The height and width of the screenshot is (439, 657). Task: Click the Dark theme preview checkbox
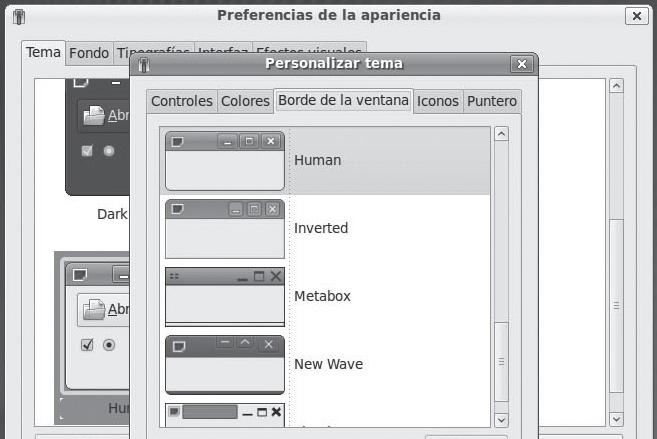point(87,151)
